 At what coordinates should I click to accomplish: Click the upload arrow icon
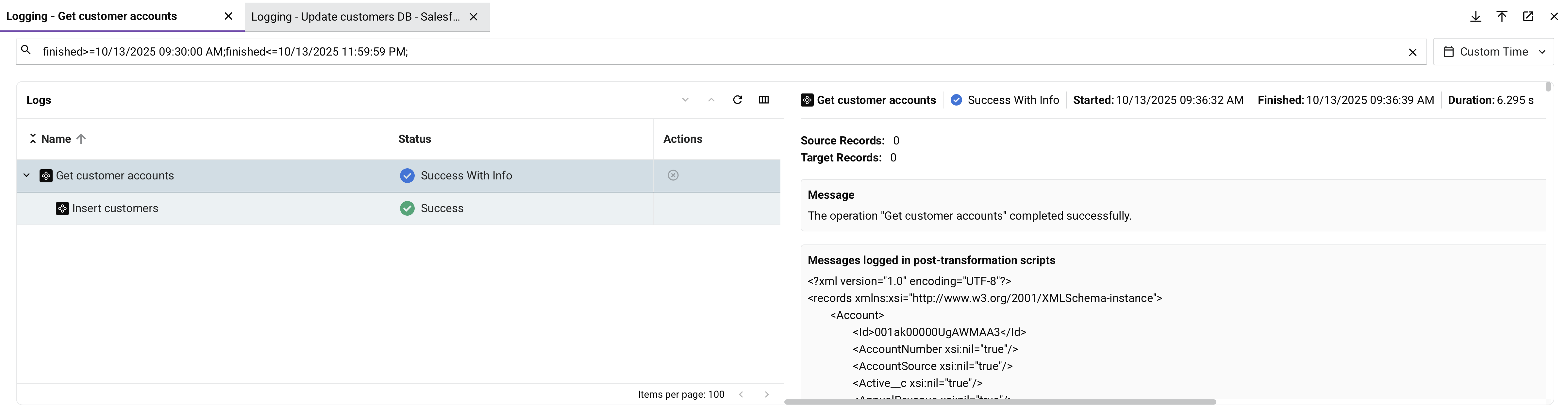click(x=1502, y=16)
